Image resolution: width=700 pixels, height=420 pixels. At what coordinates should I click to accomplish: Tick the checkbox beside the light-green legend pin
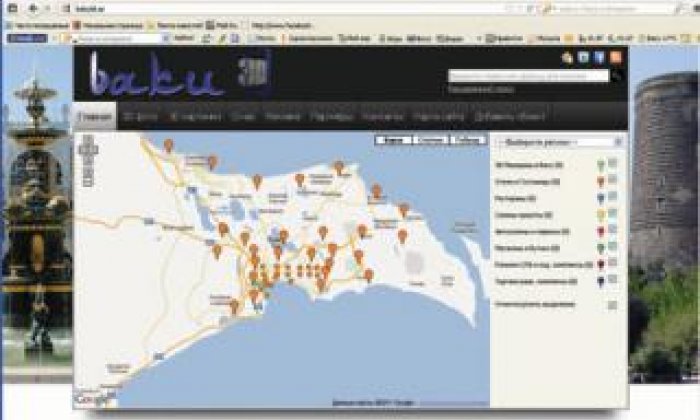pyautogui.click(x=613, y=163)
